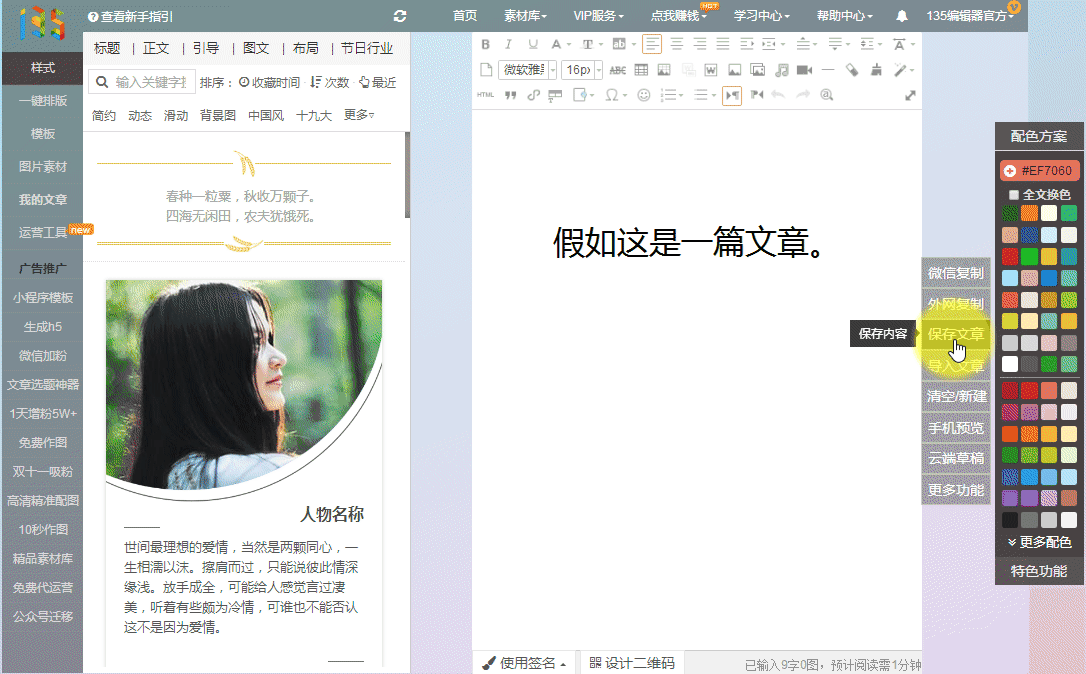Click the 保存文章 button

pos(955,334)
